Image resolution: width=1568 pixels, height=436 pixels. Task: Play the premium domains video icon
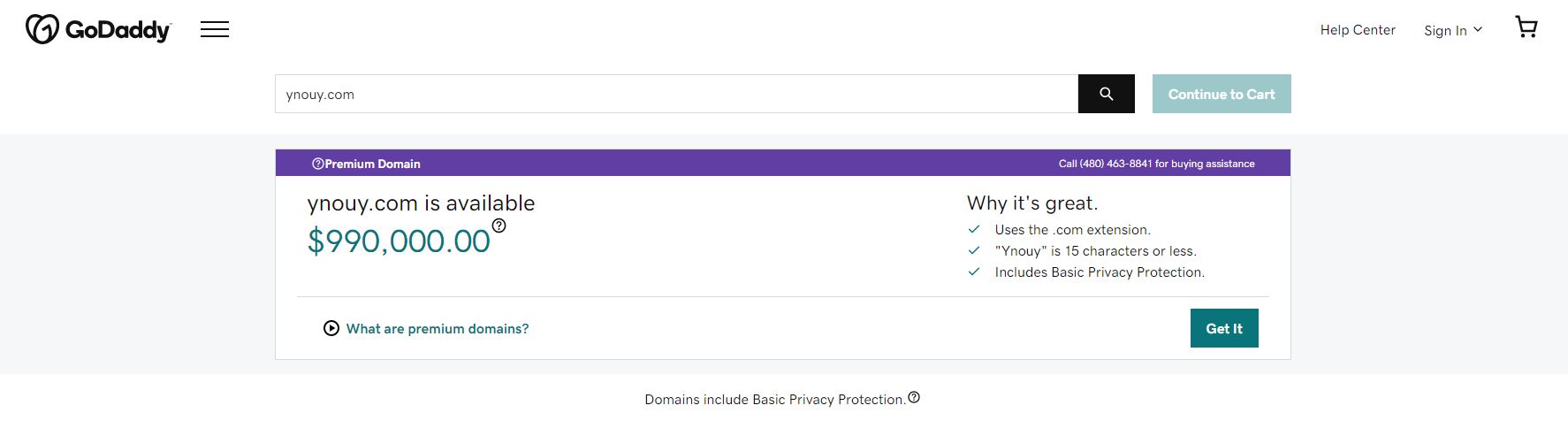[331, 328]
